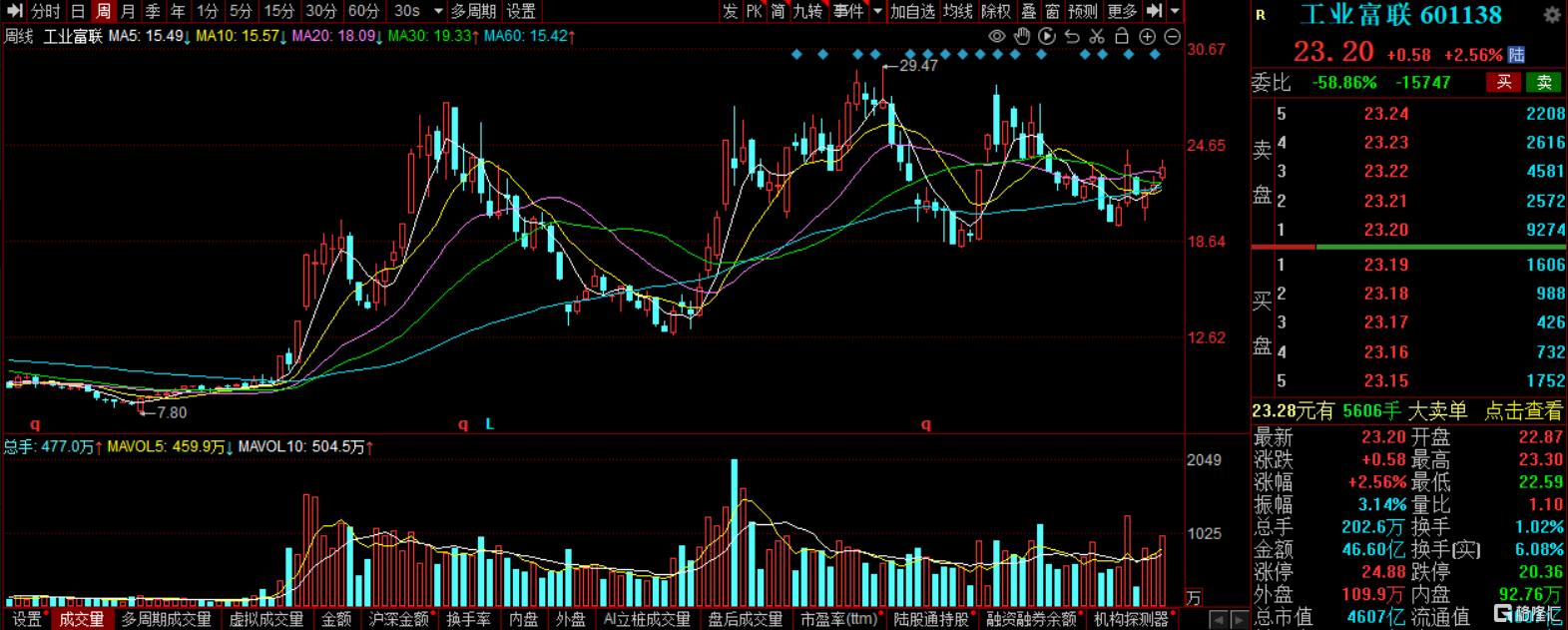Screen dimensions: 1568x630
Task: Select the 金额 indicator tab
Action: coord(335,619)
